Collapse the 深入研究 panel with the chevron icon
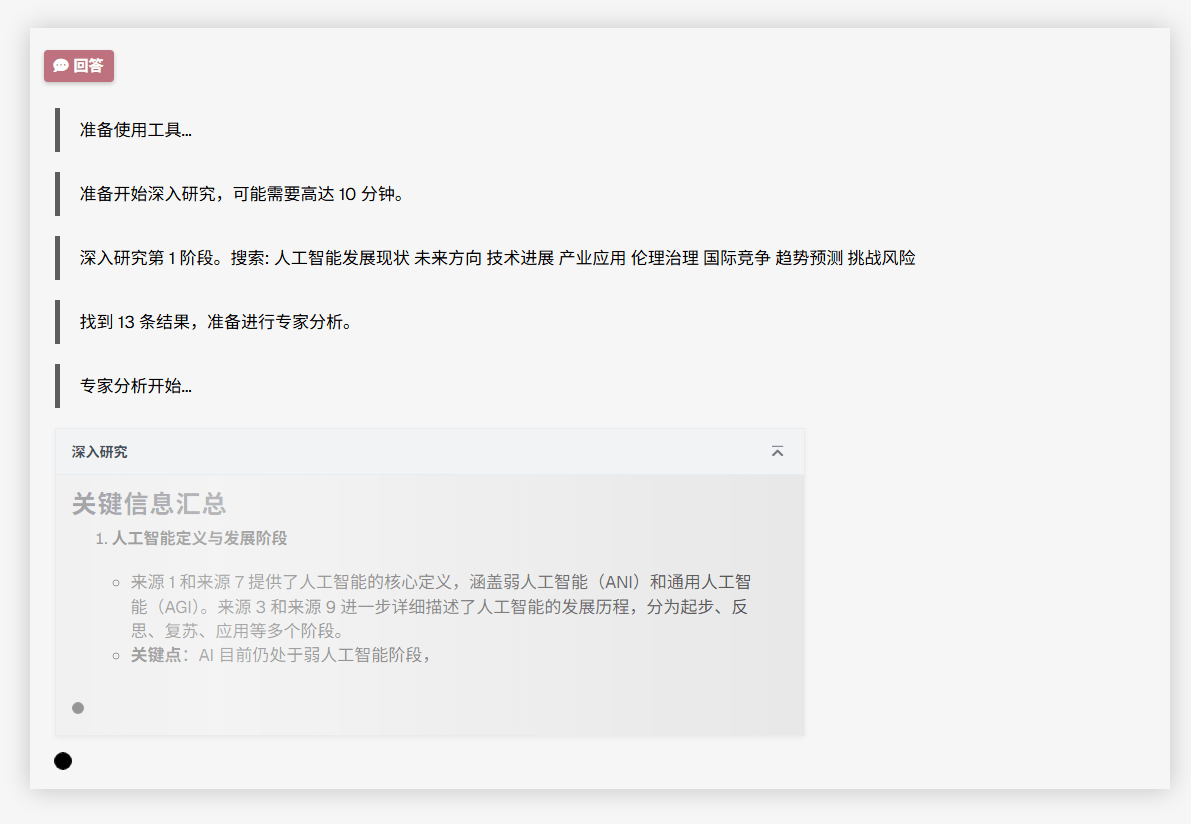The height and width of the screenshot is (824, 1191). coord(777,452)
